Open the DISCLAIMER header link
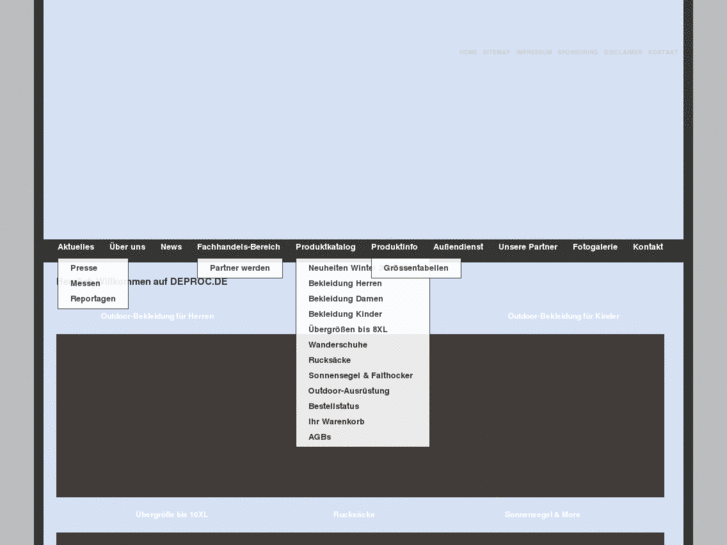 (x=623, y=52)
